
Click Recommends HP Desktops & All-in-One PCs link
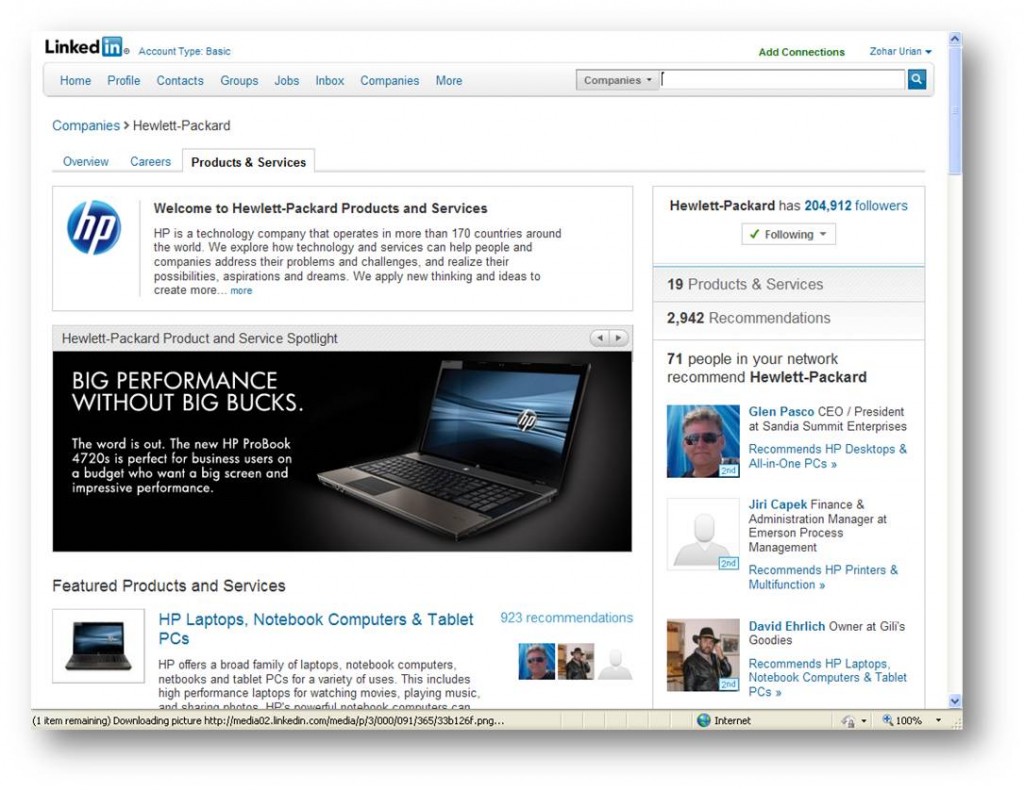827,456
